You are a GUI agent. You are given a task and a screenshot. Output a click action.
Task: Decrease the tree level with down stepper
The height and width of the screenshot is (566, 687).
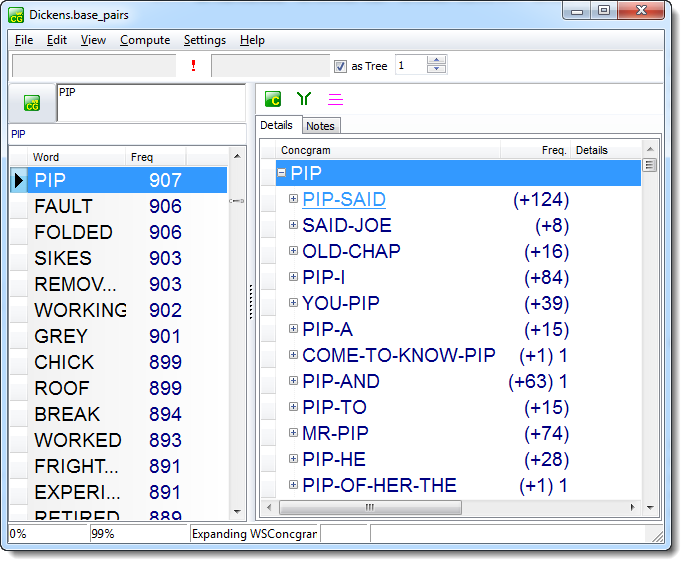pyautogui.click(x=436, y=70)
